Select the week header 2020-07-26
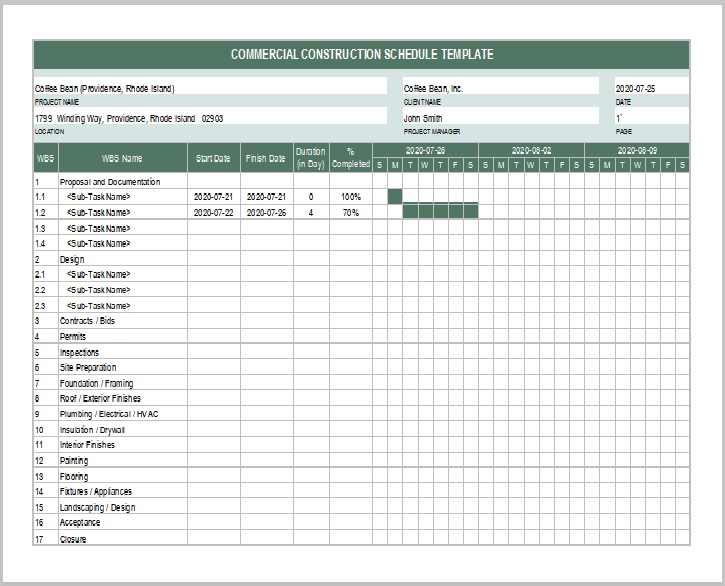This screenshot has width=725, height=586. tap(425, 150)
